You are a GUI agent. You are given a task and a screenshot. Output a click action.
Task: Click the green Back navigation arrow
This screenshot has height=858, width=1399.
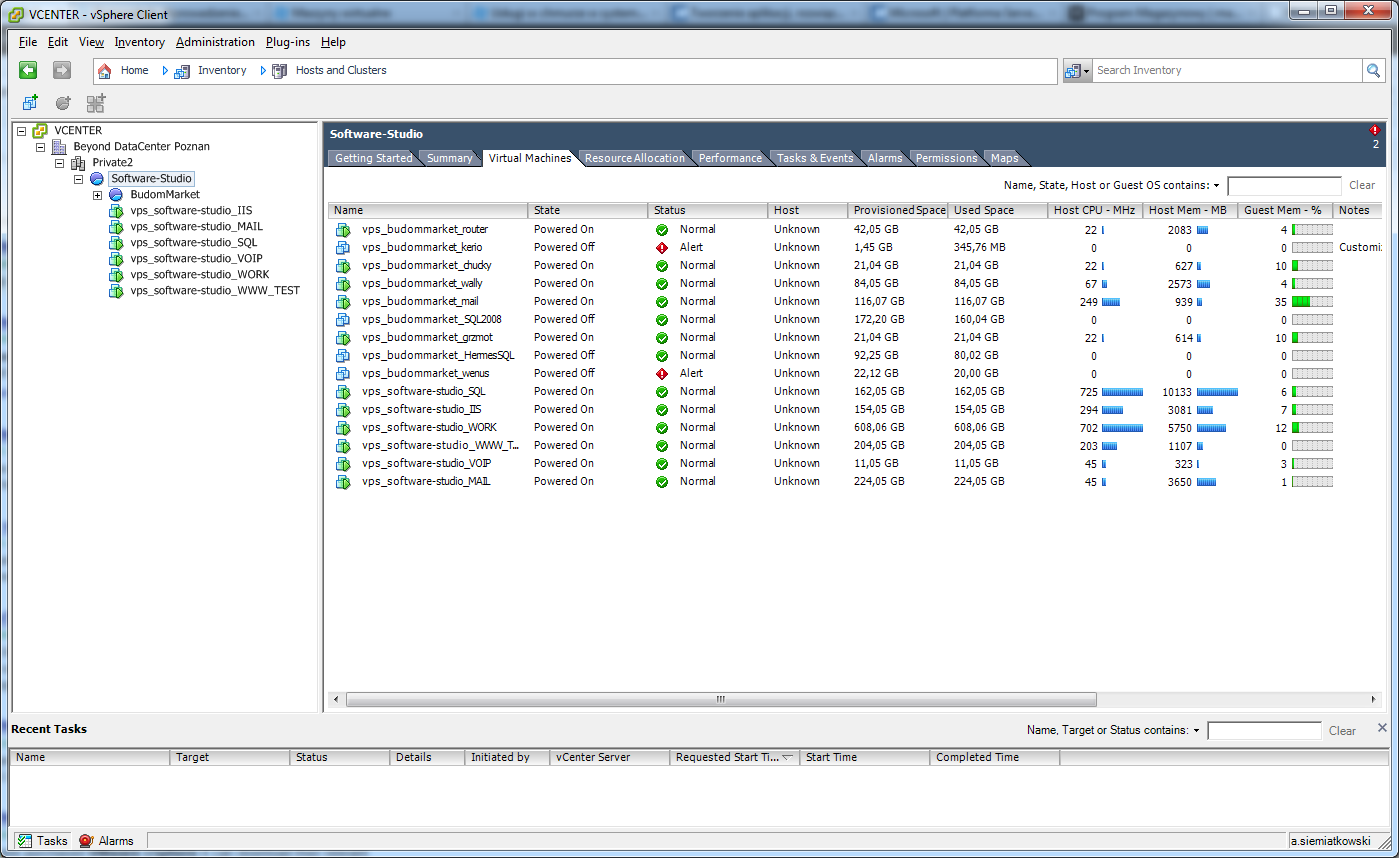click(x=28, y=70)
